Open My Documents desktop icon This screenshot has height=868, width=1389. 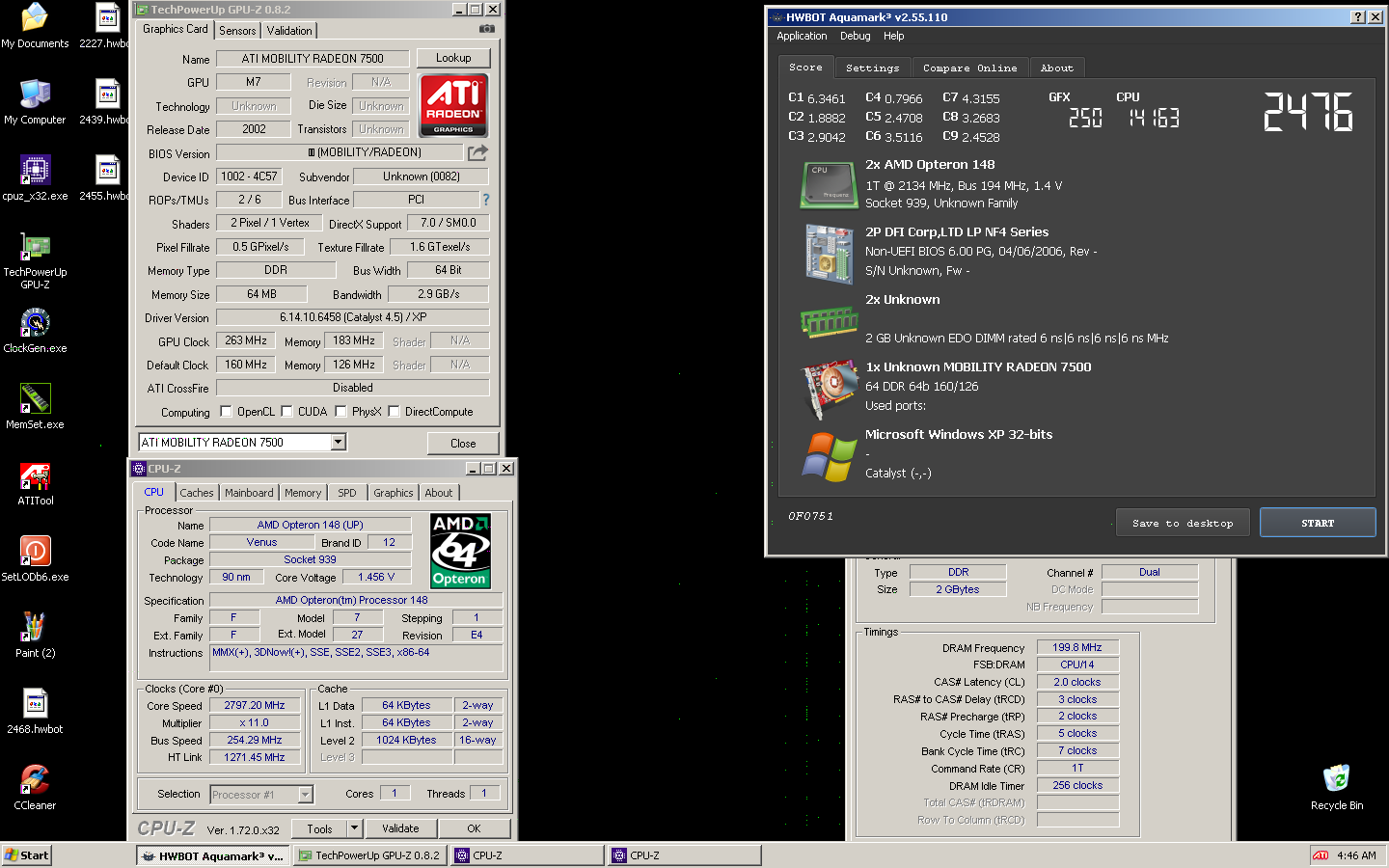35,26
